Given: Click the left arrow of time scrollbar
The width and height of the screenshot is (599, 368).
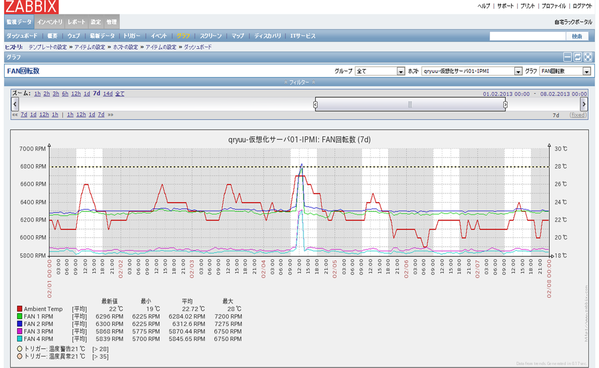Looking at the screenshot, I should point(15,104).
